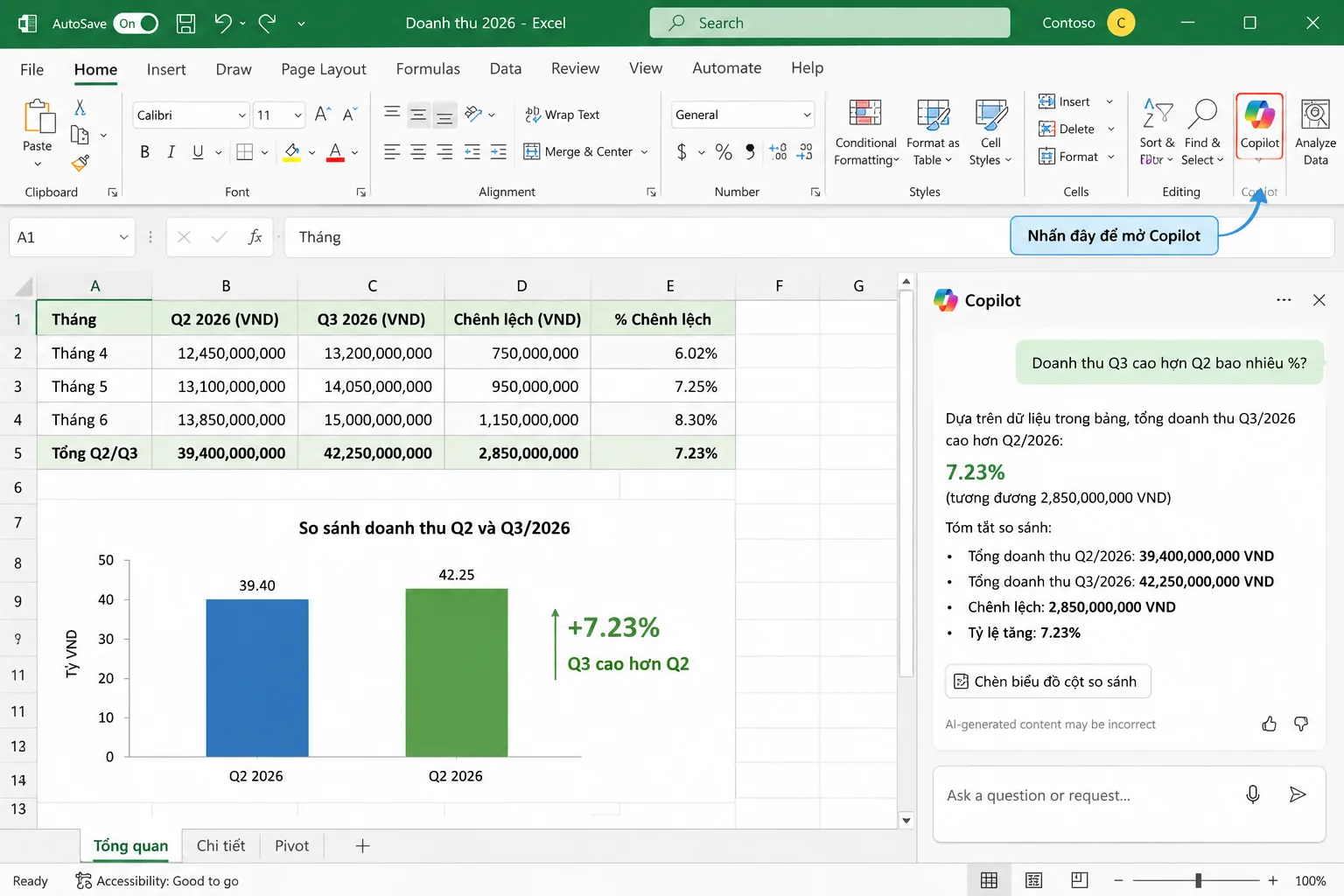The image size is (1344, 896).
Task: Cut selection with scissors icon
Action: [x=80, y=107]
